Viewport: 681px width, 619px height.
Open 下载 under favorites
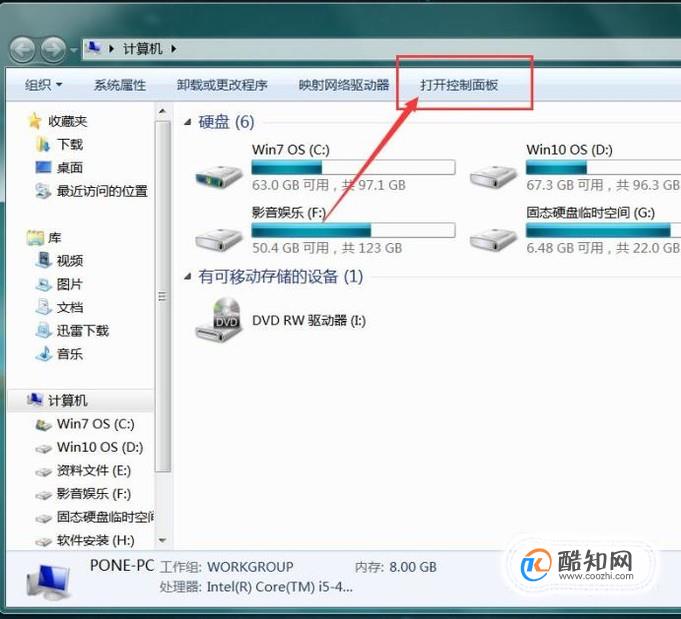click(69, 144)
